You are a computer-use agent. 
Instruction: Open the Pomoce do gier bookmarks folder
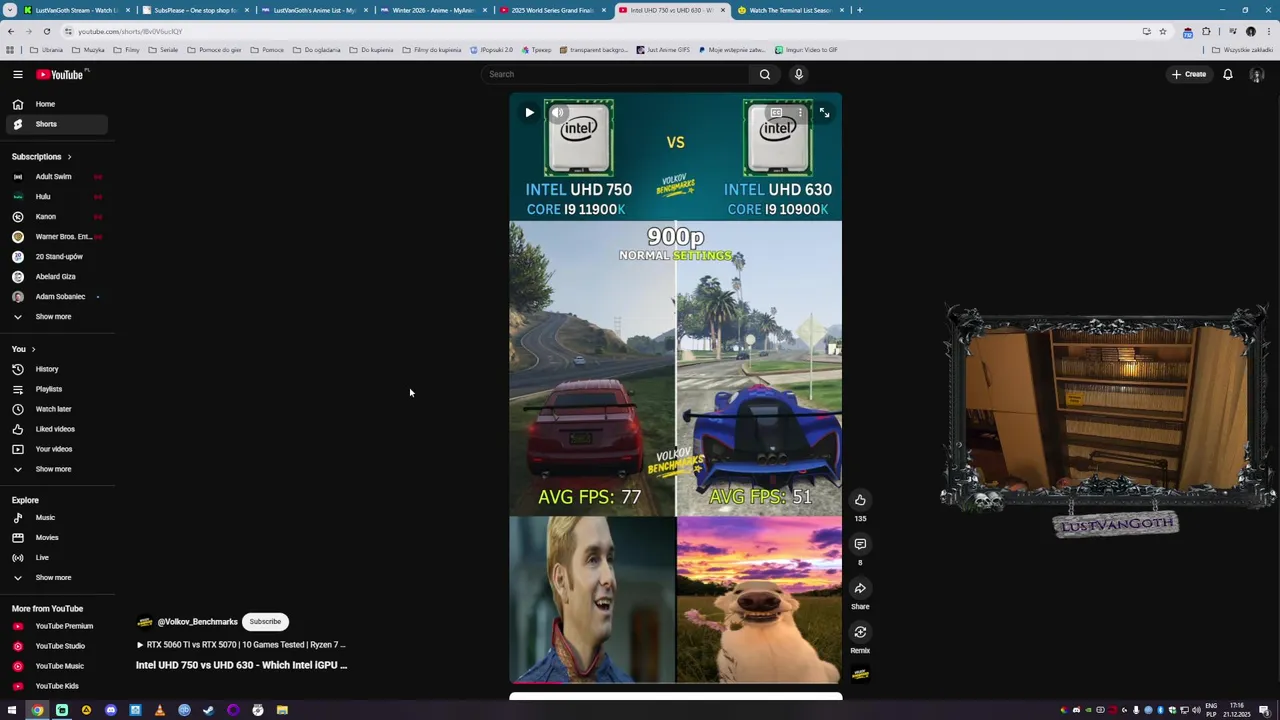point(214,50)
